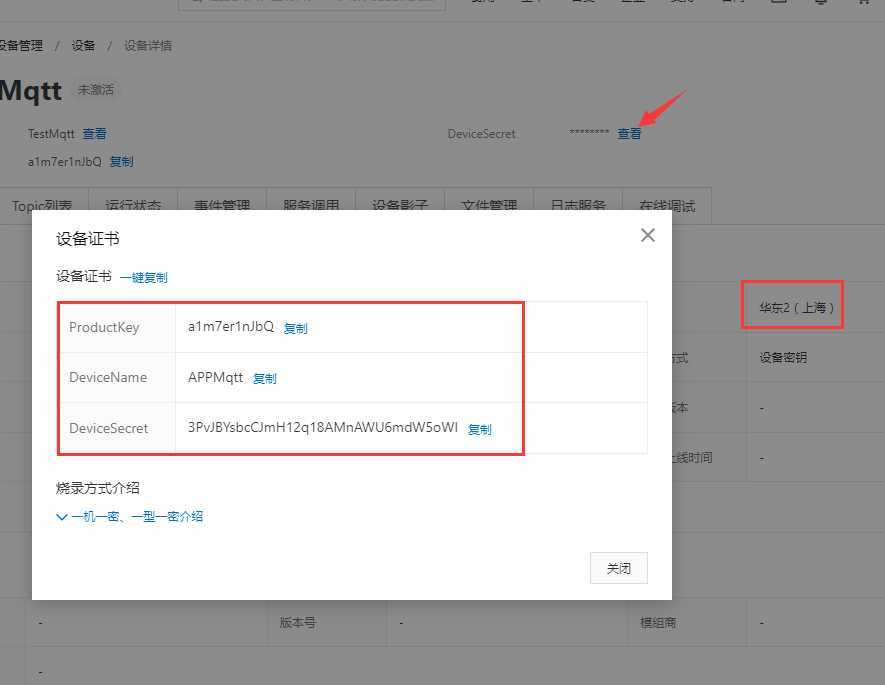
Task: Go to 设备 in breadcrumb
Action: pos(83,46)
